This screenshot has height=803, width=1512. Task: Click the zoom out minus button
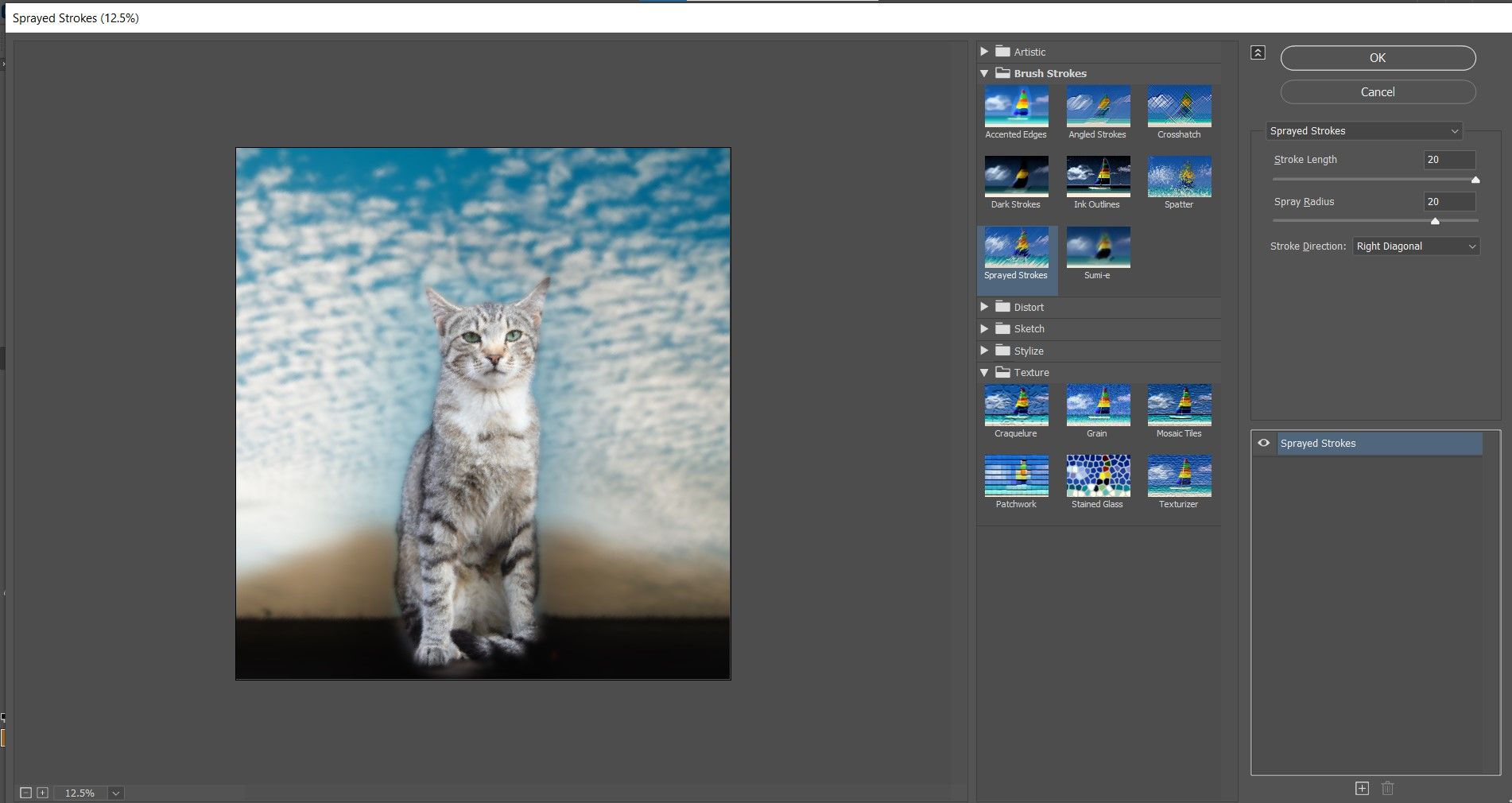coord(25,793)
